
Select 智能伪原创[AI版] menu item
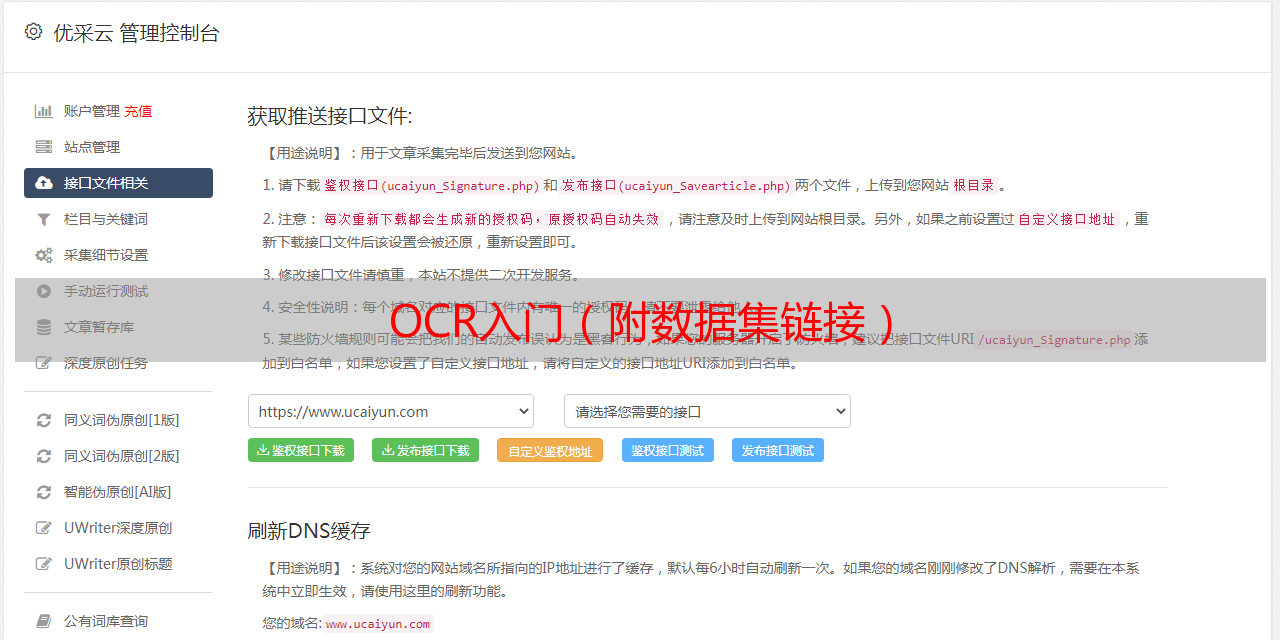click(117, 492)
